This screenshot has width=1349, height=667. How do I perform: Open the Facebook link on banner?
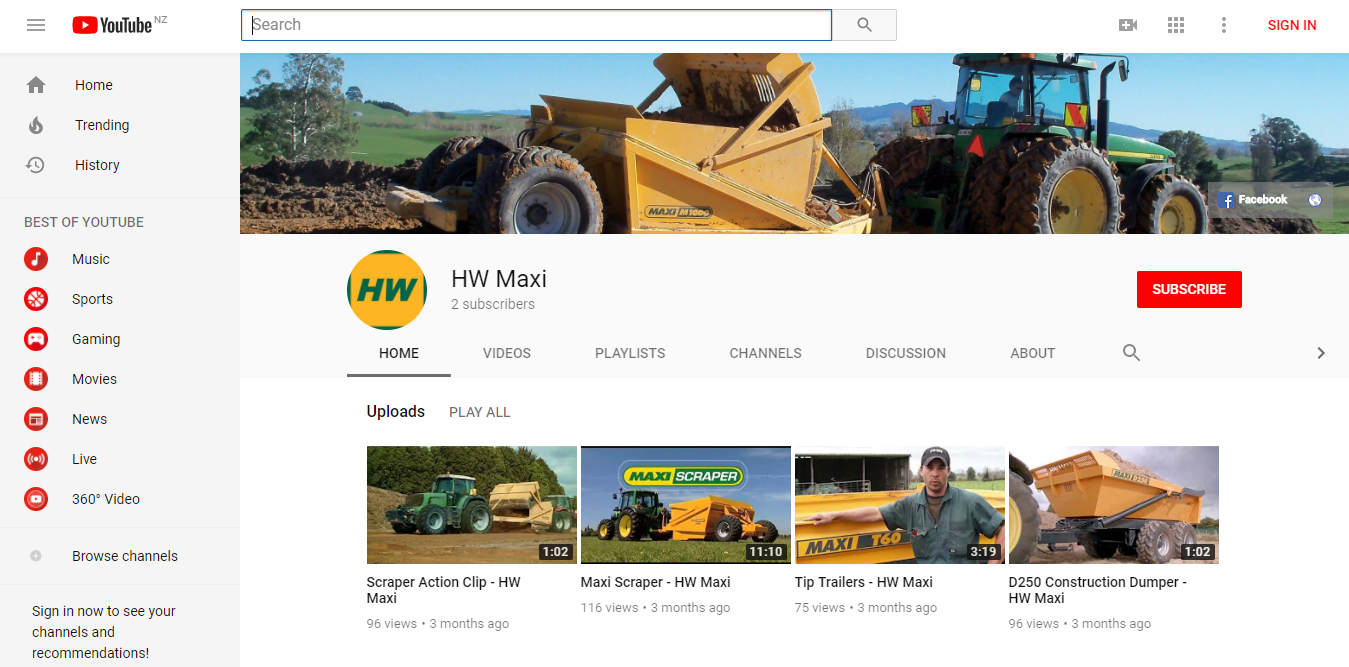coord(1253,200)
